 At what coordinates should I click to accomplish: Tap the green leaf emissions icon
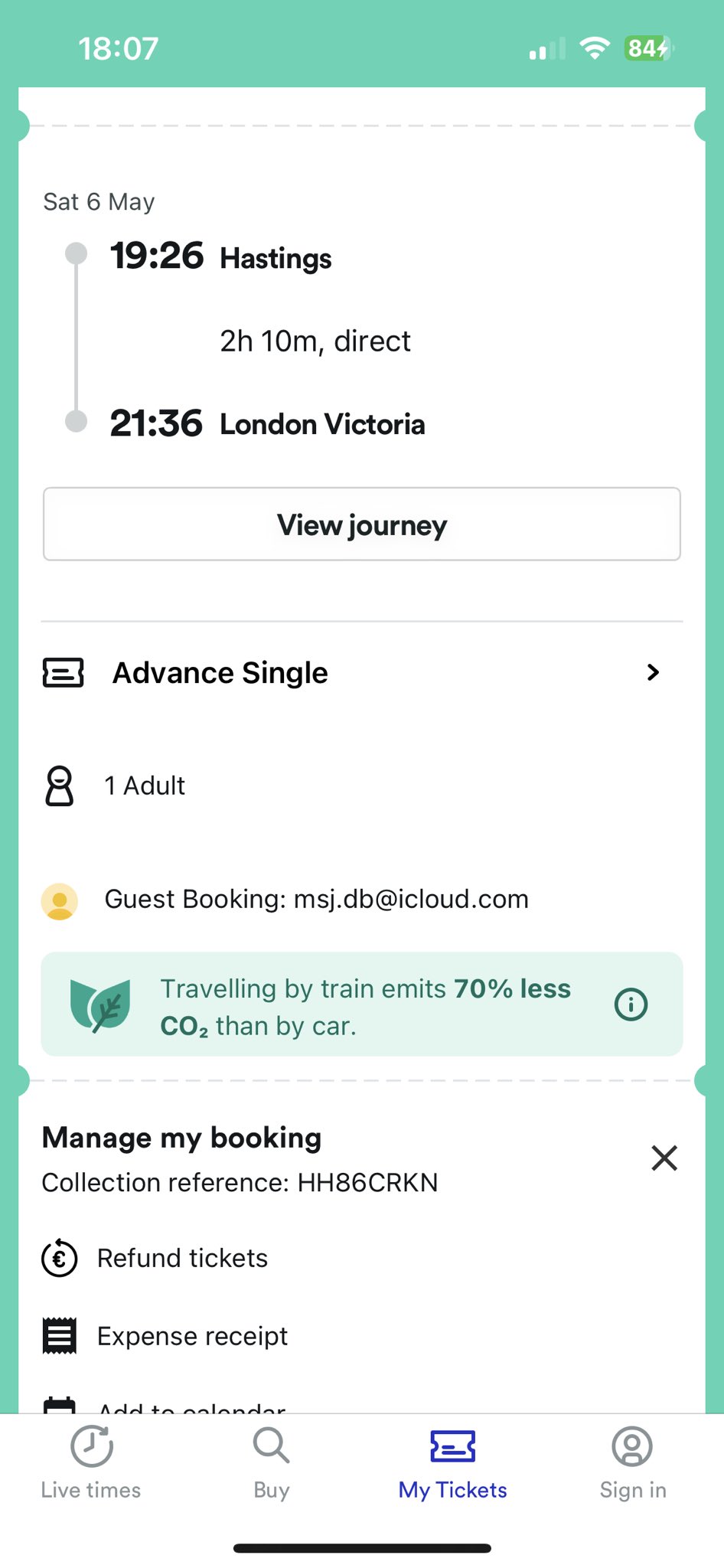point(99,1005)
